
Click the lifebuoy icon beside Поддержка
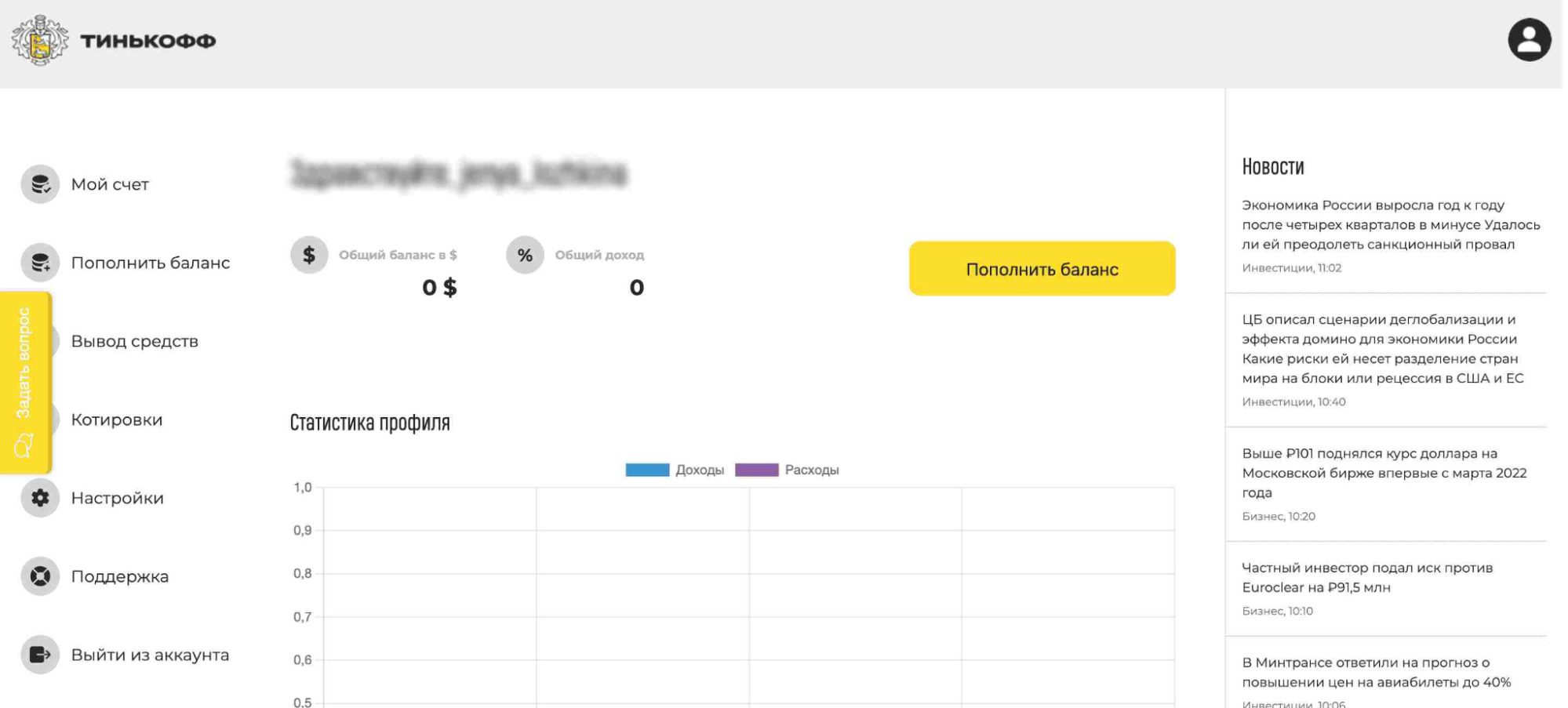coord(40,576)
